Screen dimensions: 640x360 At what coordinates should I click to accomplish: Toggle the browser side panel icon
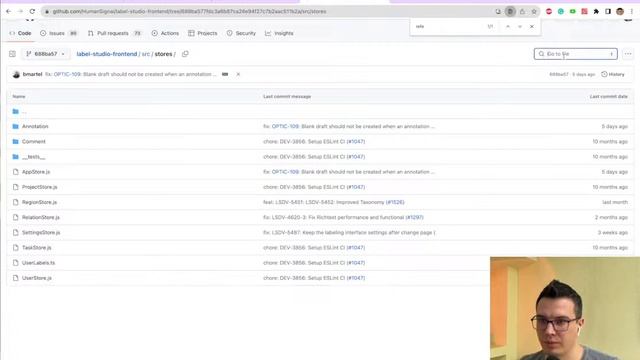point(608,12)
